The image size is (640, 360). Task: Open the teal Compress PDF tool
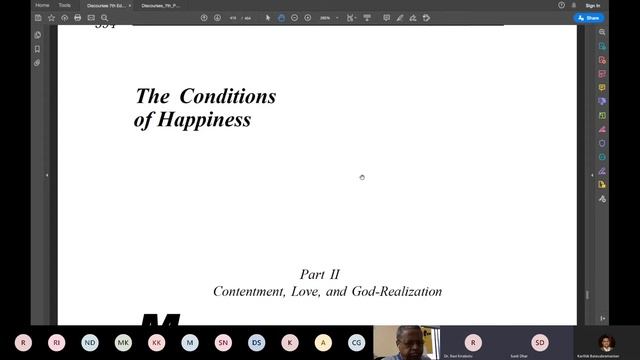click(602, 157)
